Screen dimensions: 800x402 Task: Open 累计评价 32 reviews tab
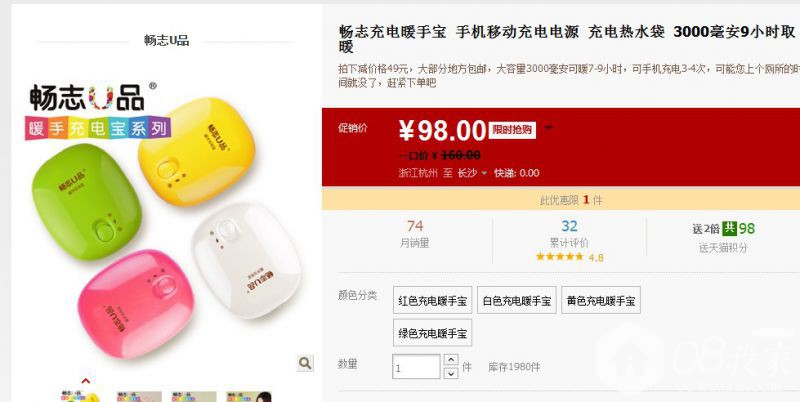[x=569, y=233]
